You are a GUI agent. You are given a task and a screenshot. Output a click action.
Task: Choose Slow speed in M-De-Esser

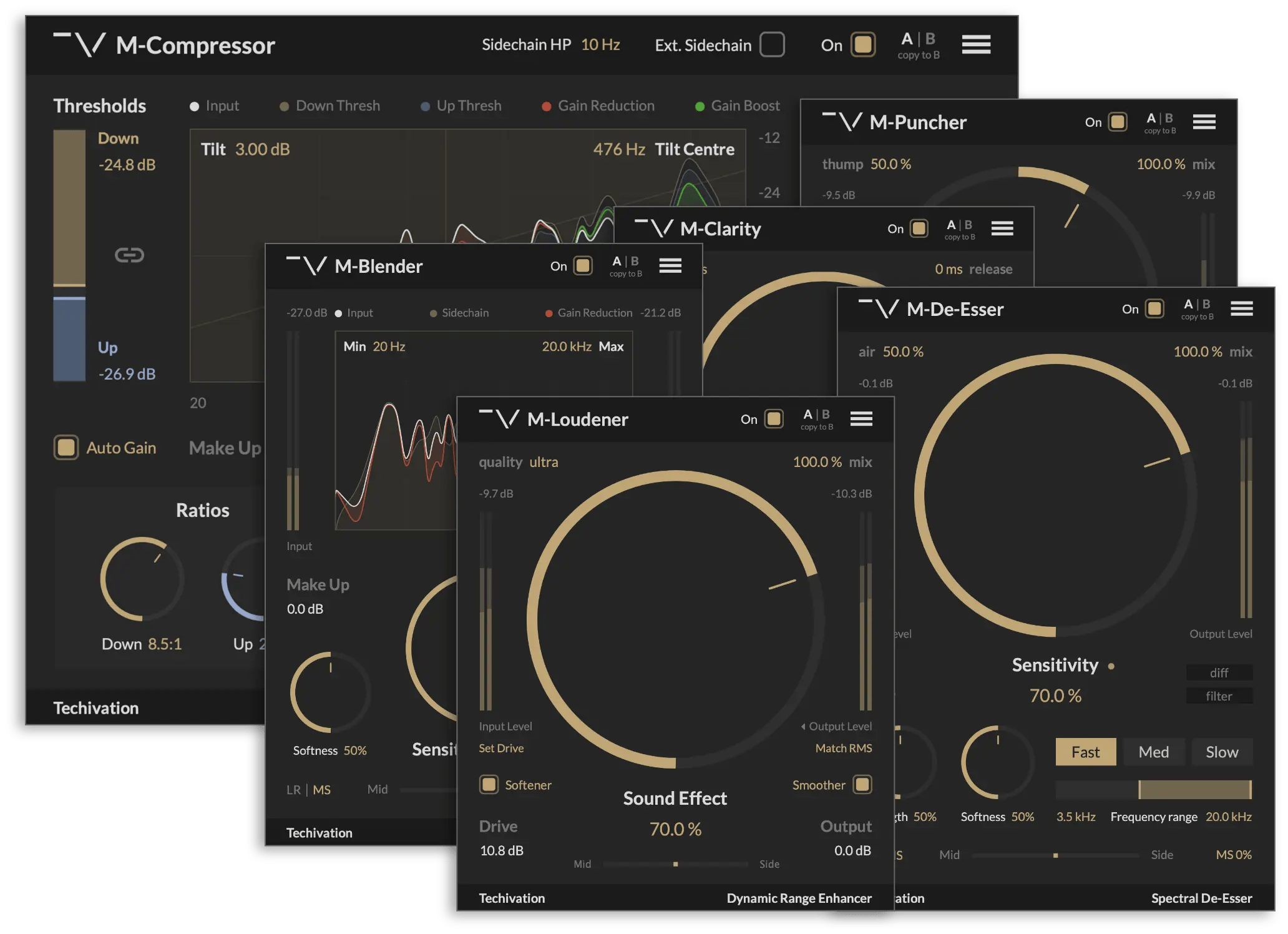pyautogui.click(x=1222, y=752)
